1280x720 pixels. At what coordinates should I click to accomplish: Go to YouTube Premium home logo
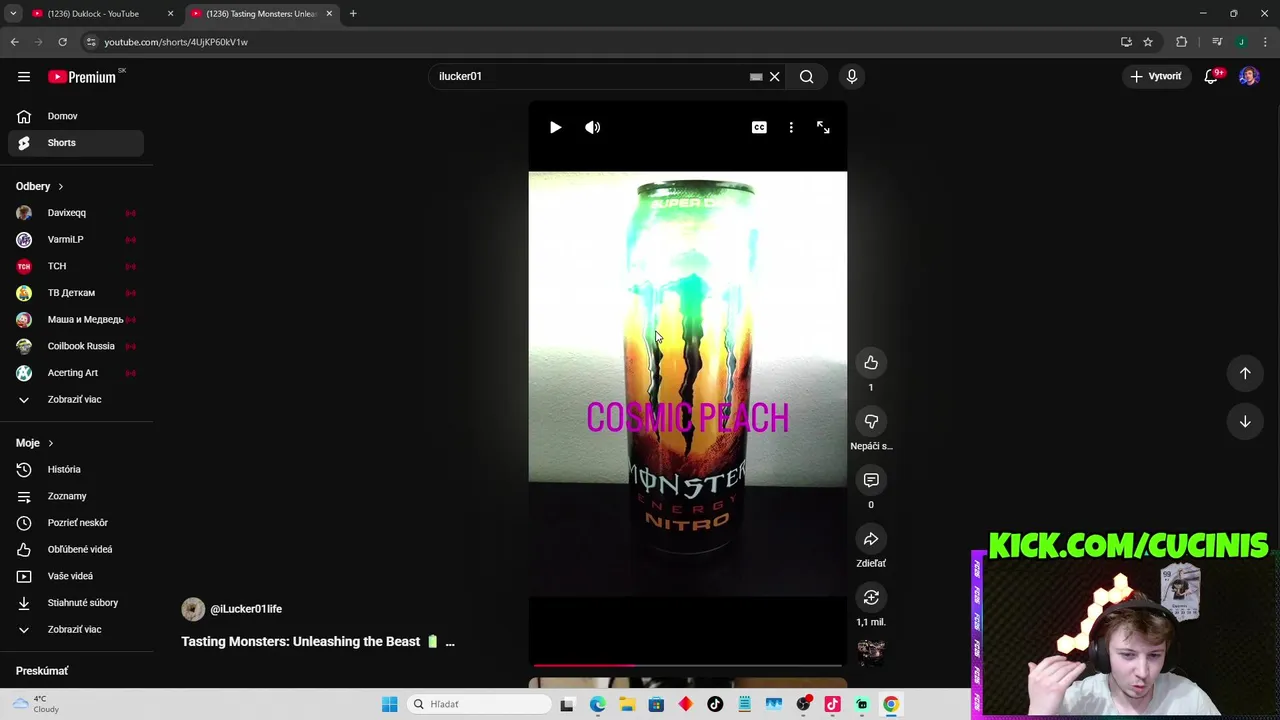(82, 77)
